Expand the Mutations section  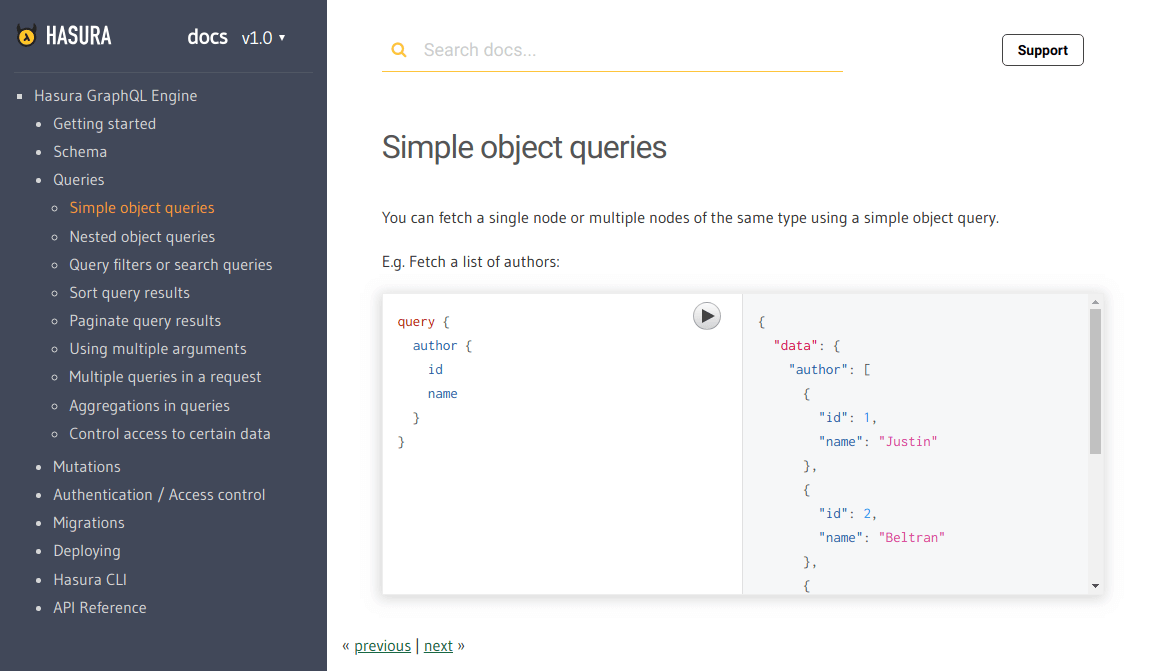point(86,467)
